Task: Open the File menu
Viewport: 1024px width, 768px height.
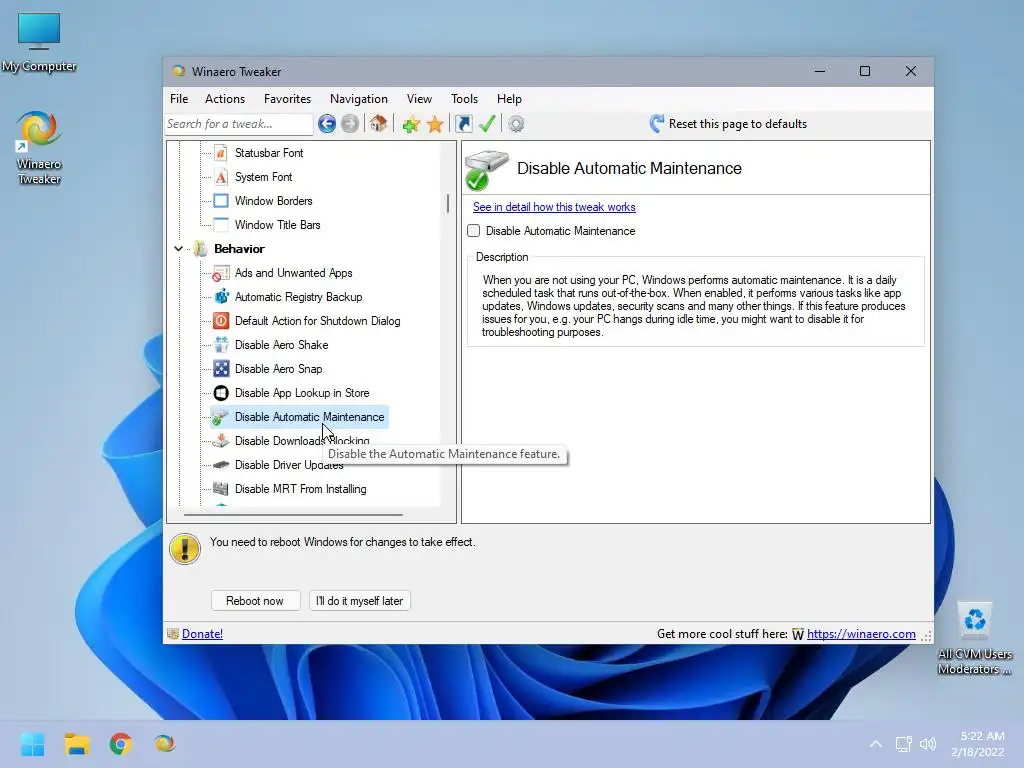Action: (179, 99)
